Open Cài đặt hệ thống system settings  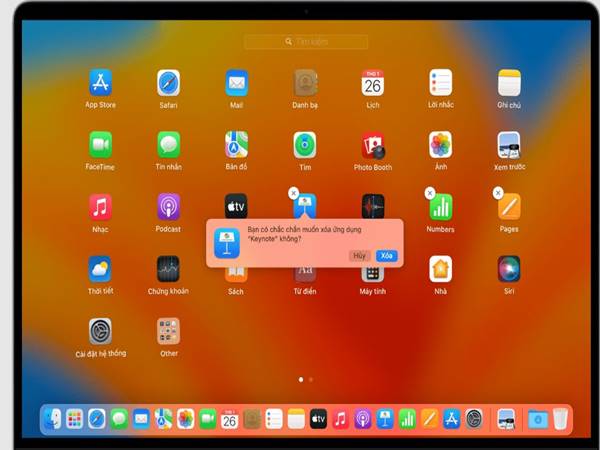101,331
